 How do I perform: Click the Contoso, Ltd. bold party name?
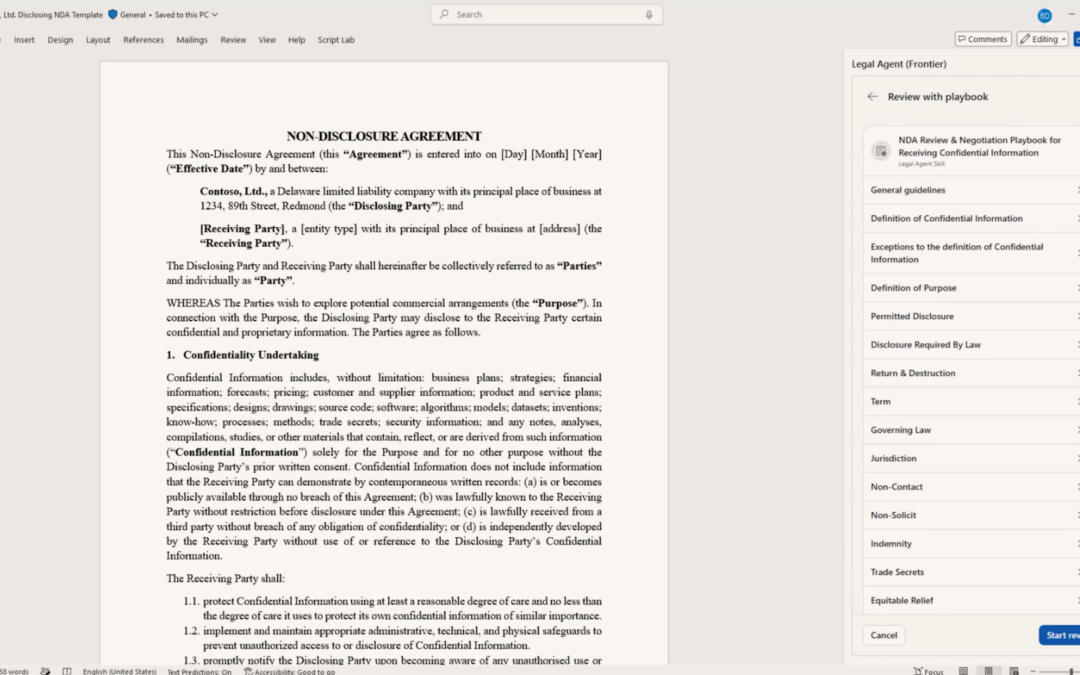pyautogui.click(x=233, y=191)
